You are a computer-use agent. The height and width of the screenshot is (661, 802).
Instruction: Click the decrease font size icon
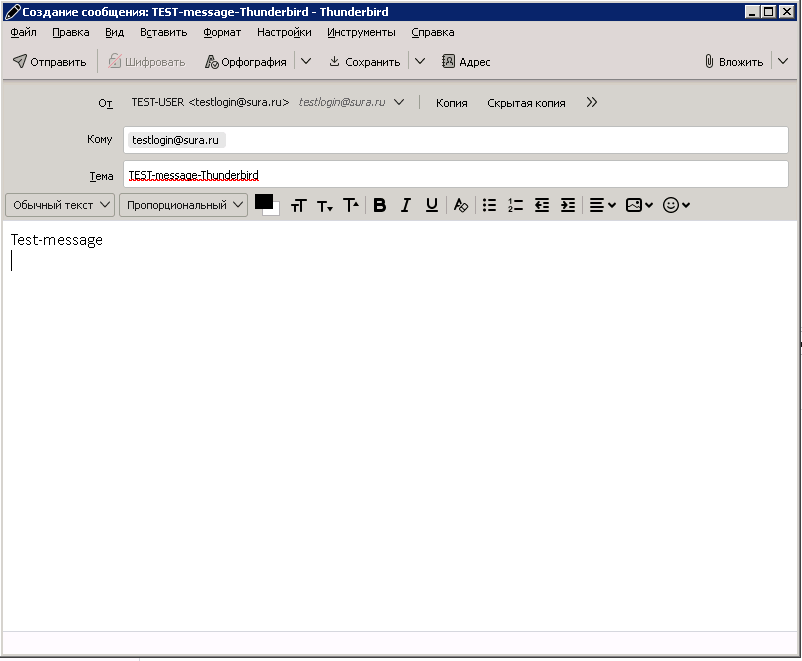[325, 205]
